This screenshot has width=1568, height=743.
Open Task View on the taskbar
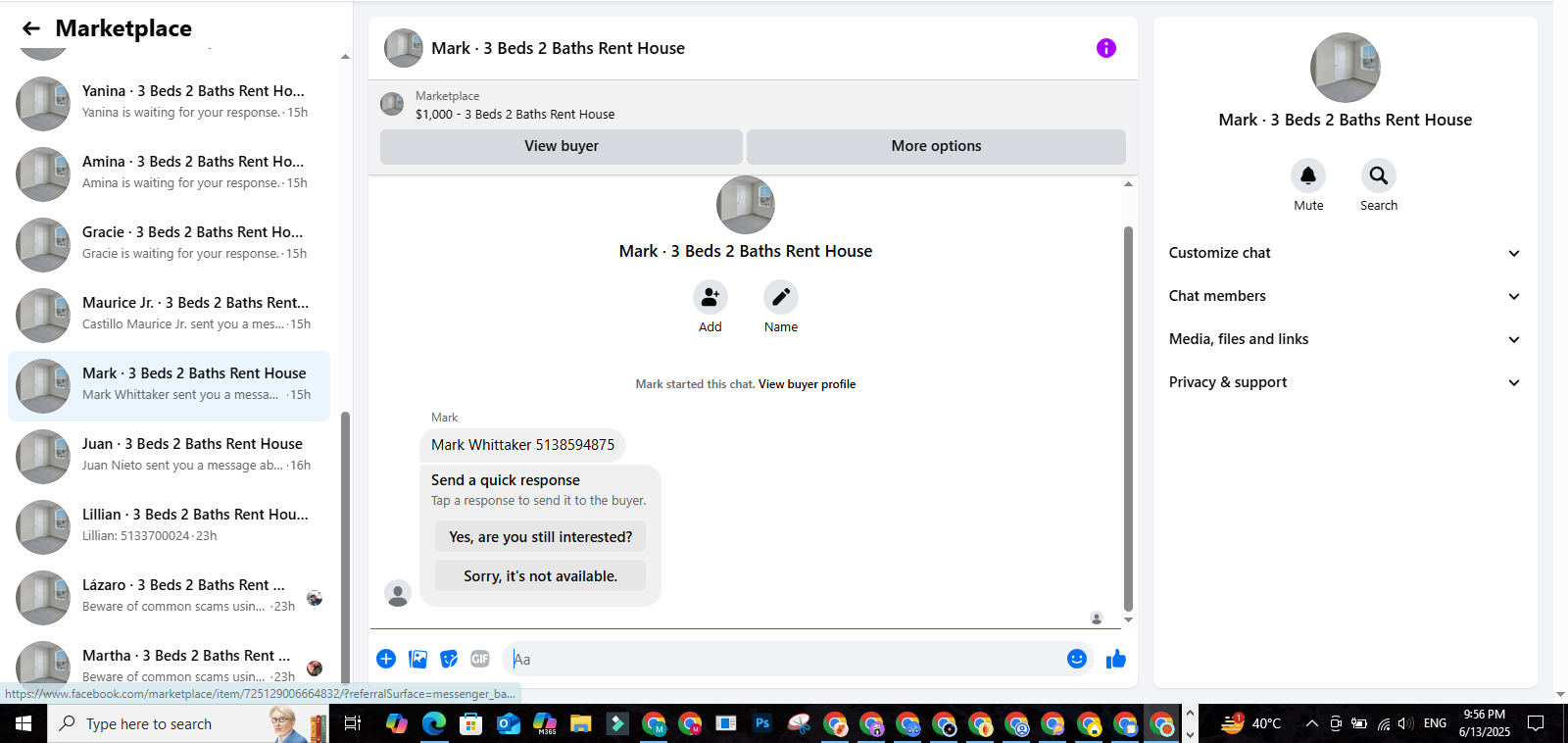tap(353, 723)
